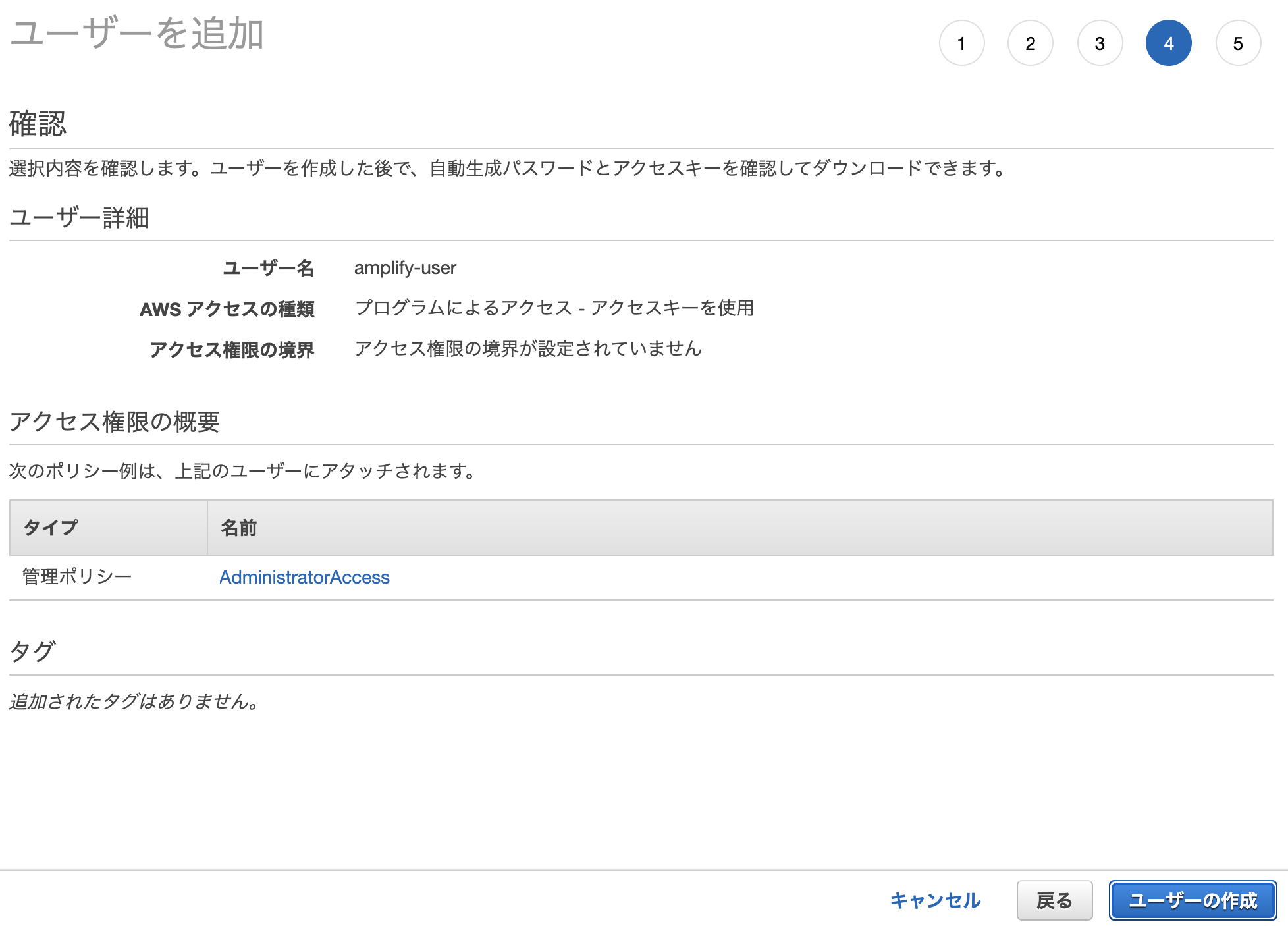Select the 管理ポリシー table row
Screen dimensions: 1288x926
(77, 576)
